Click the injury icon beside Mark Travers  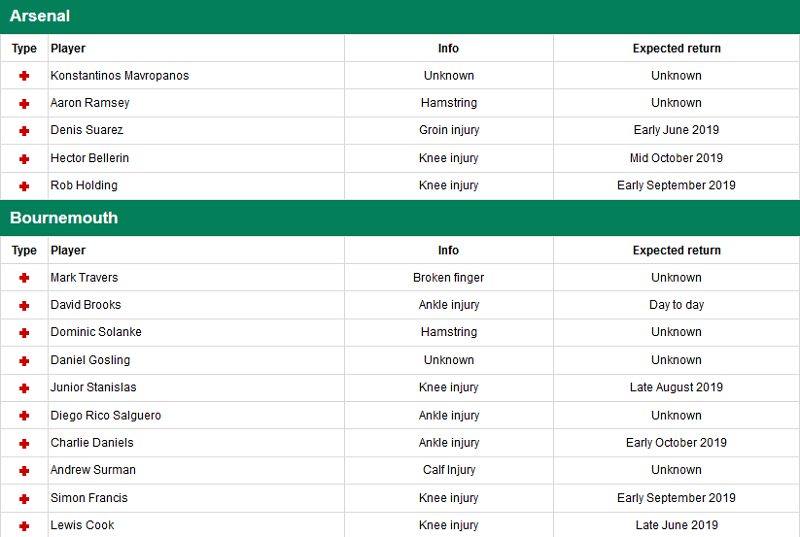24,278
